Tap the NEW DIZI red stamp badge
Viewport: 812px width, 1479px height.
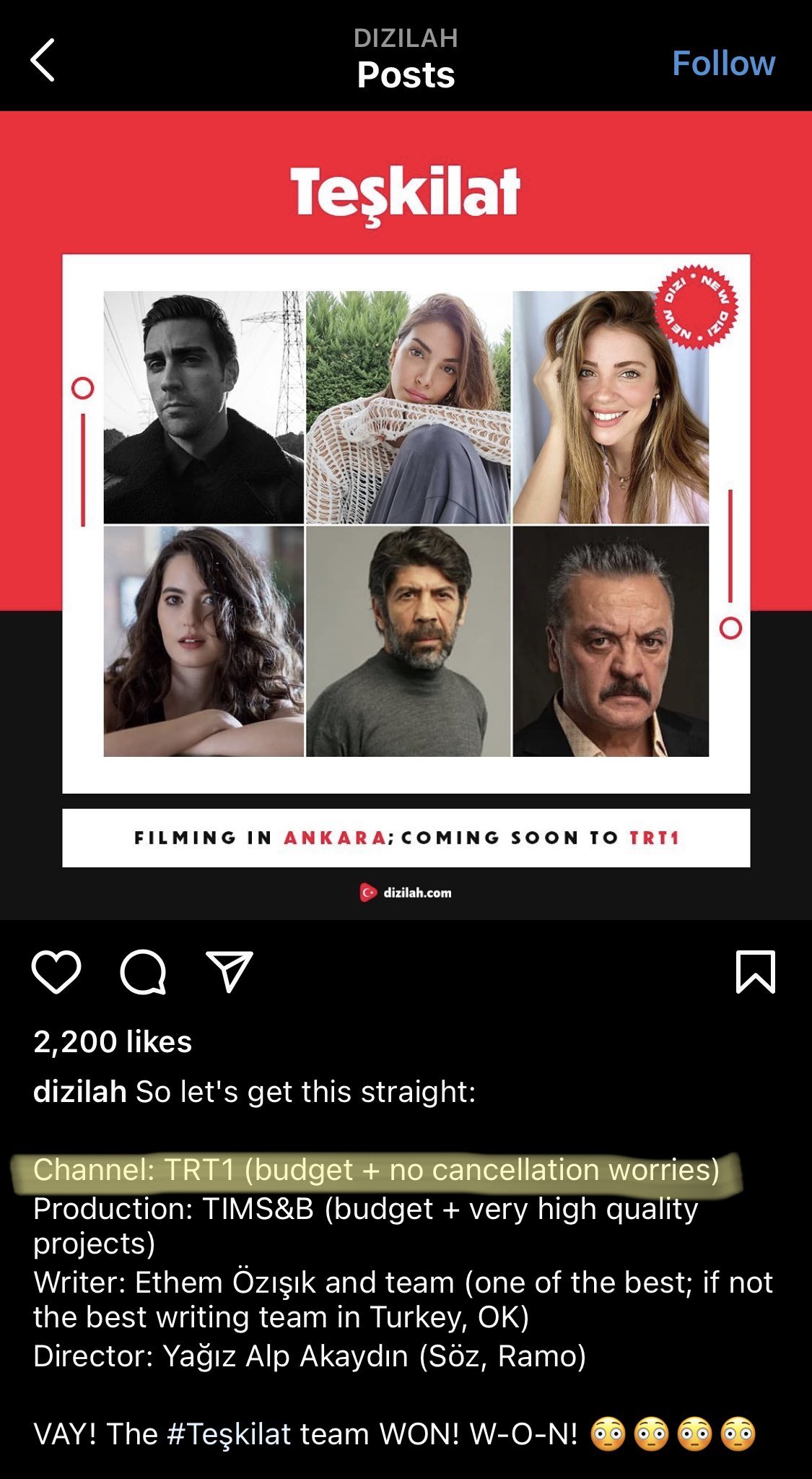697,306
